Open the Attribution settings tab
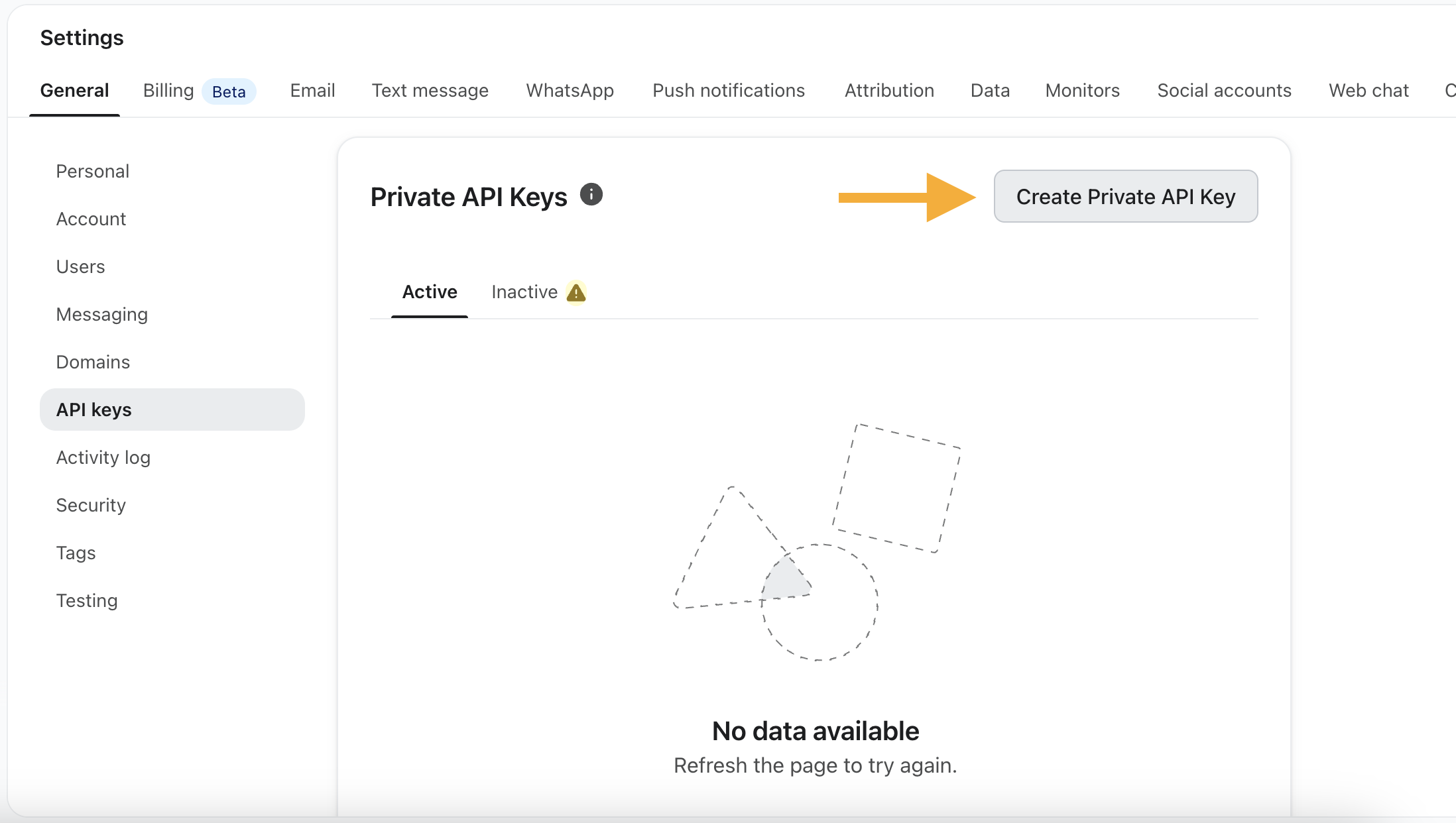 tap(889, 90)
